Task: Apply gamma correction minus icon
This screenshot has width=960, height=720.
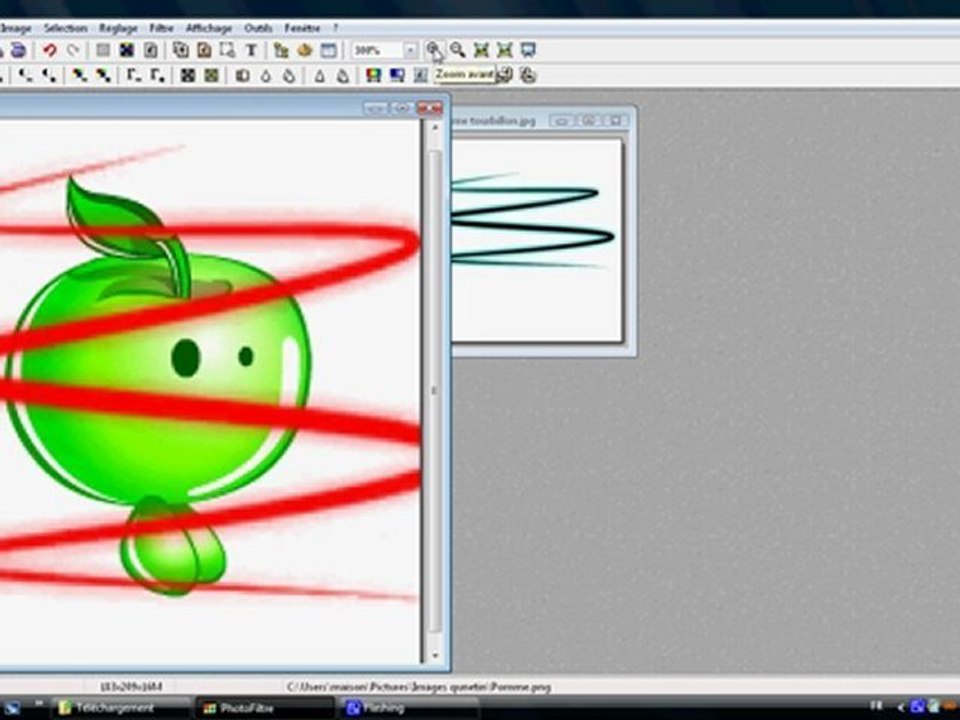Action: pyautogui.click(x=133, y=75)
